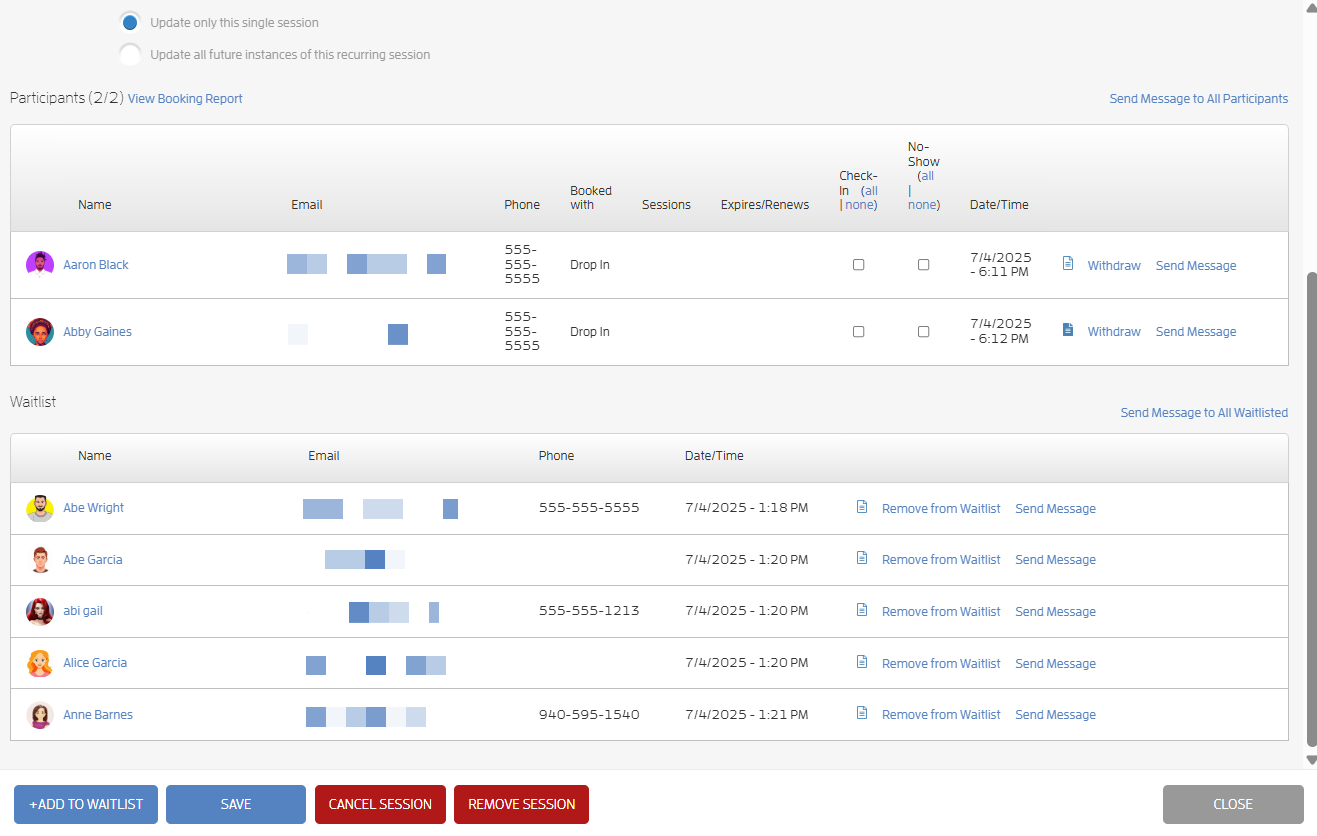Click Abby Gaines's avatar picture
The height and width of the screenshot is (836, 1317).
point(40,332)
